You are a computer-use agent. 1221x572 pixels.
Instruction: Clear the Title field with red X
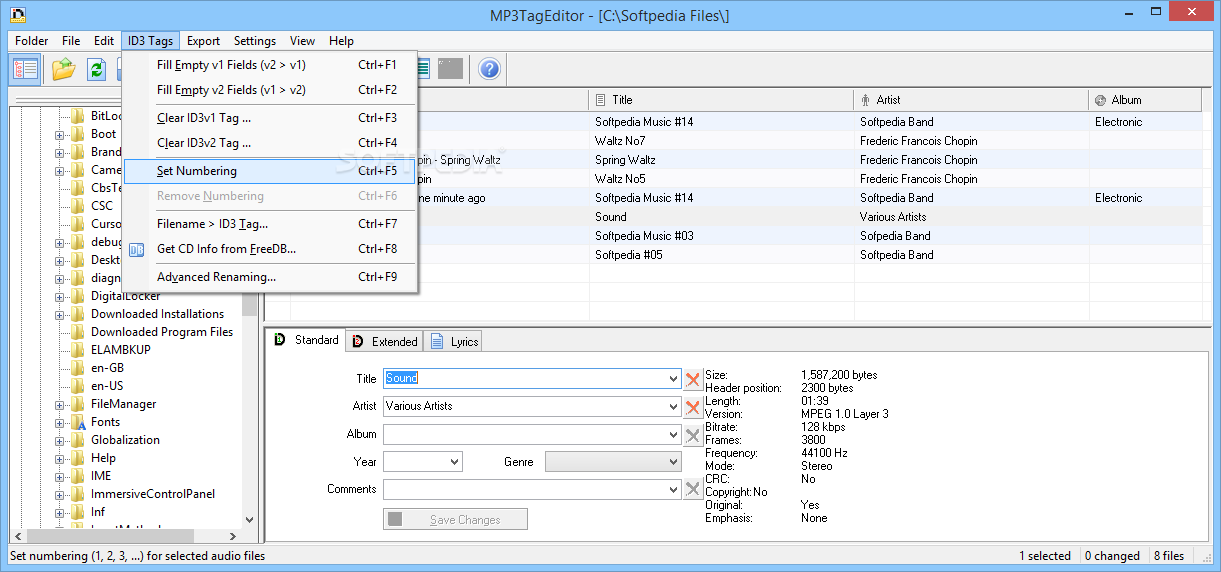tap(693, 379)
